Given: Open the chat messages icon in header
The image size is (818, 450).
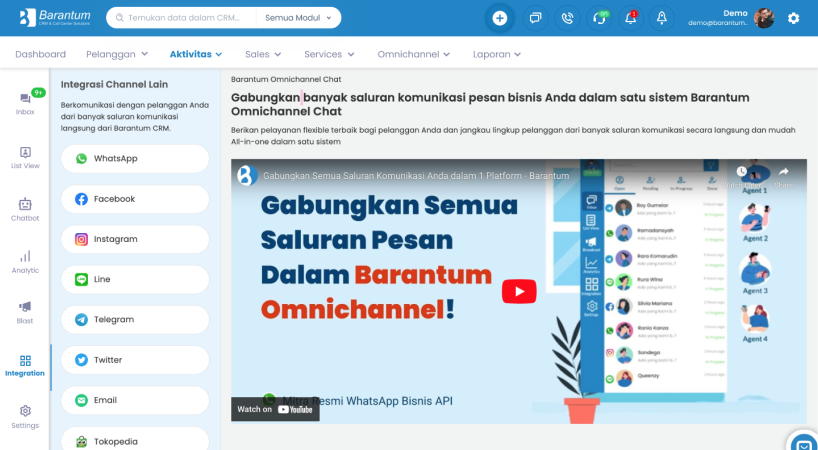Looking at the screenshot, I should click(535, 18).
